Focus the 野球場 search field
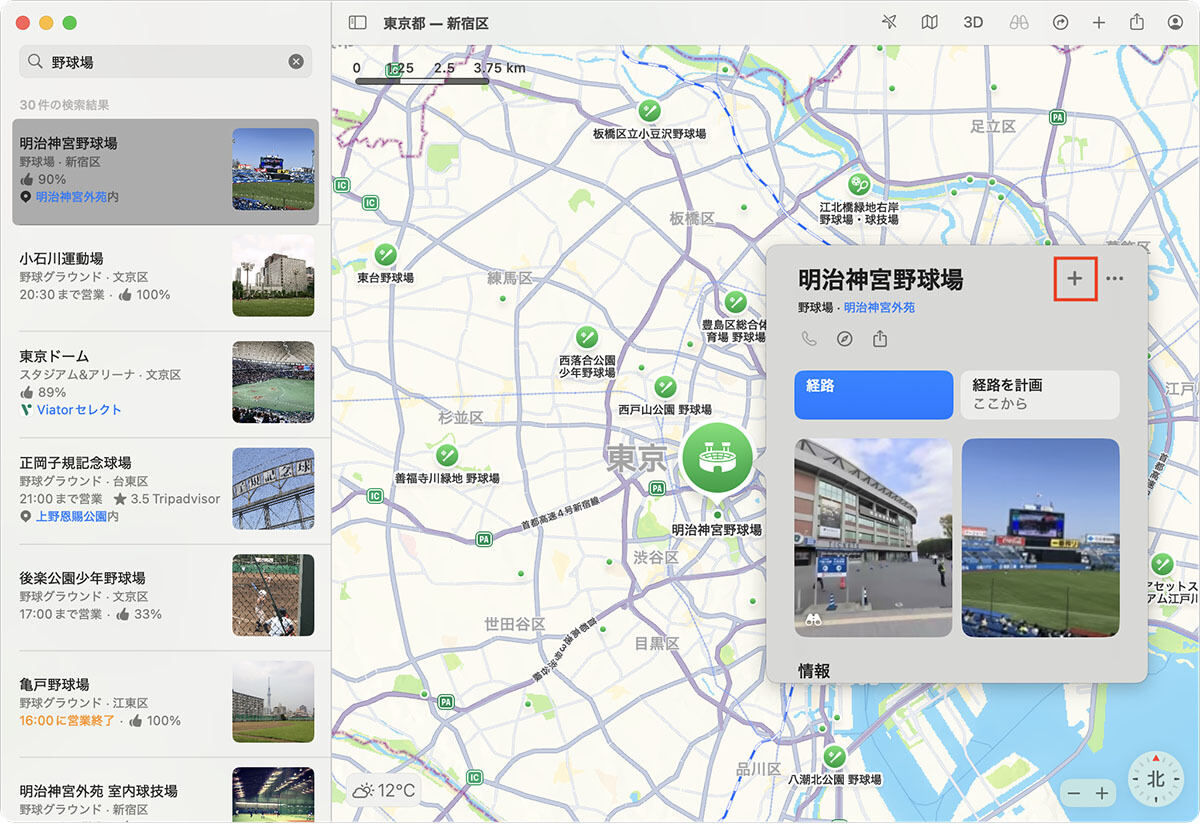Image resolution: width=1200 pixels, height=824 pixels. click(166, 62)
